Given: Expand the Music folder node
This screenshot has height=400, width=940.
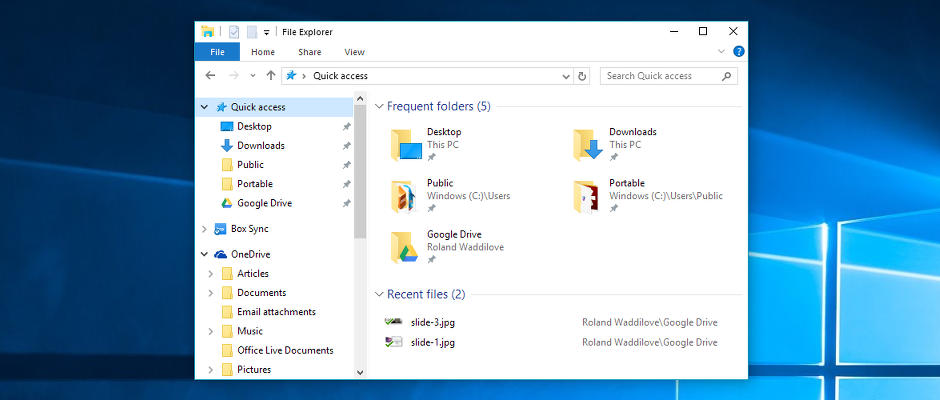Looking at the screenshot, I should 210,332.
